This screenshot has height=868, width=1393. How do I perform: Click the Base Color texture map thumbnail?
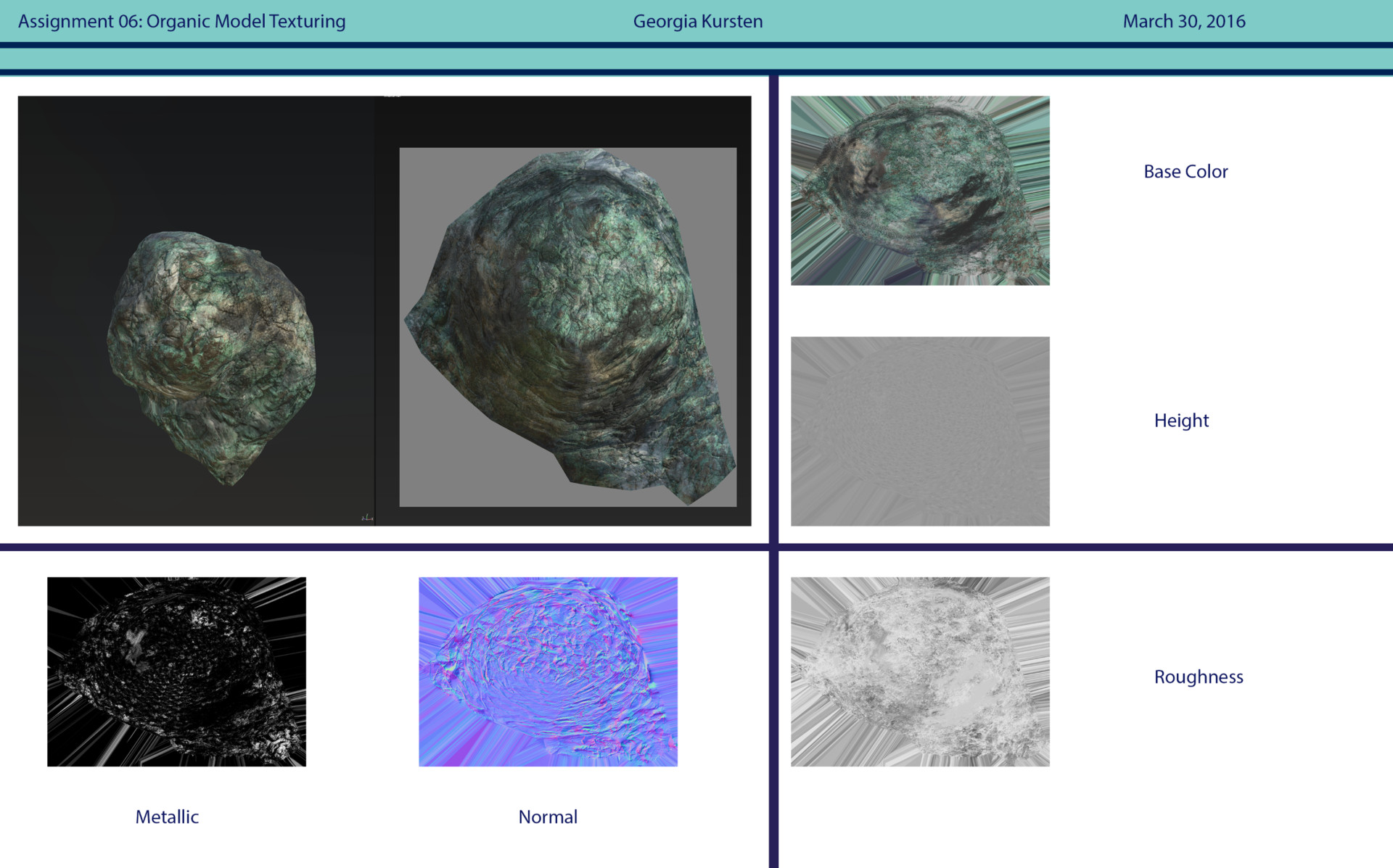tap(919, 190)
